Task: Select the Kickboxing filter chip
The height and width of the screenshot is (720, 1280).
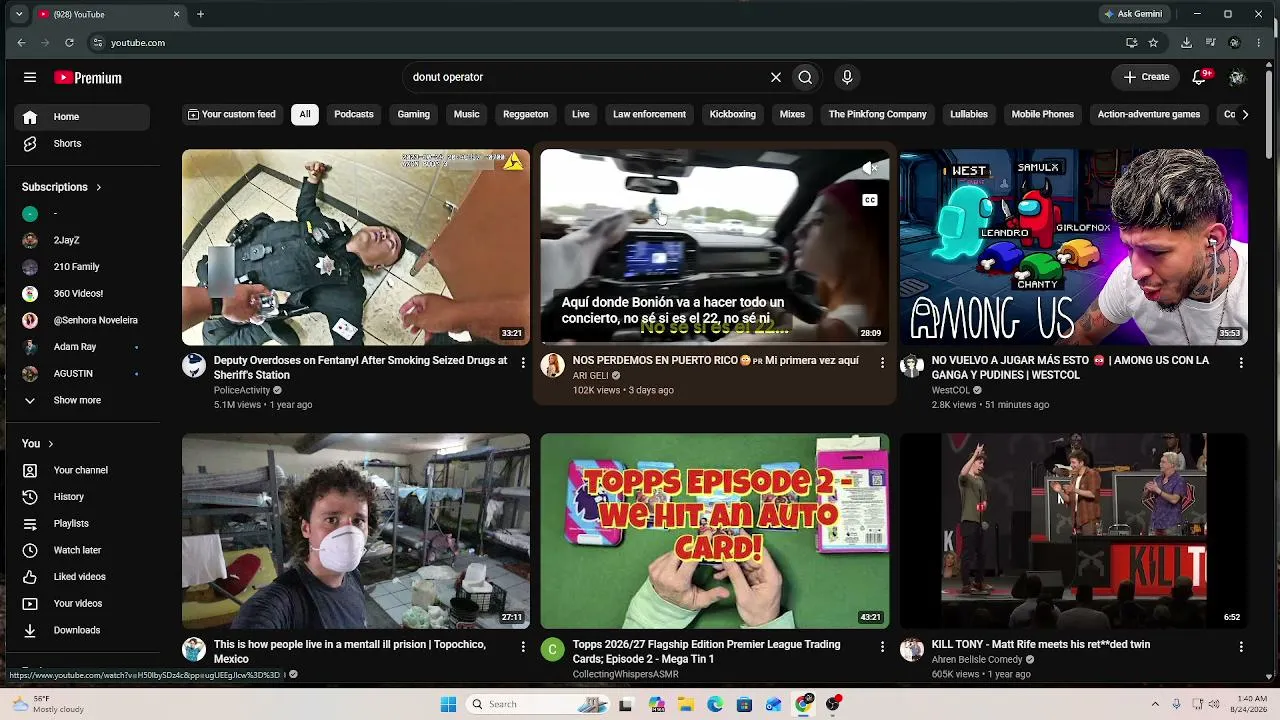Action: [733, 114]
